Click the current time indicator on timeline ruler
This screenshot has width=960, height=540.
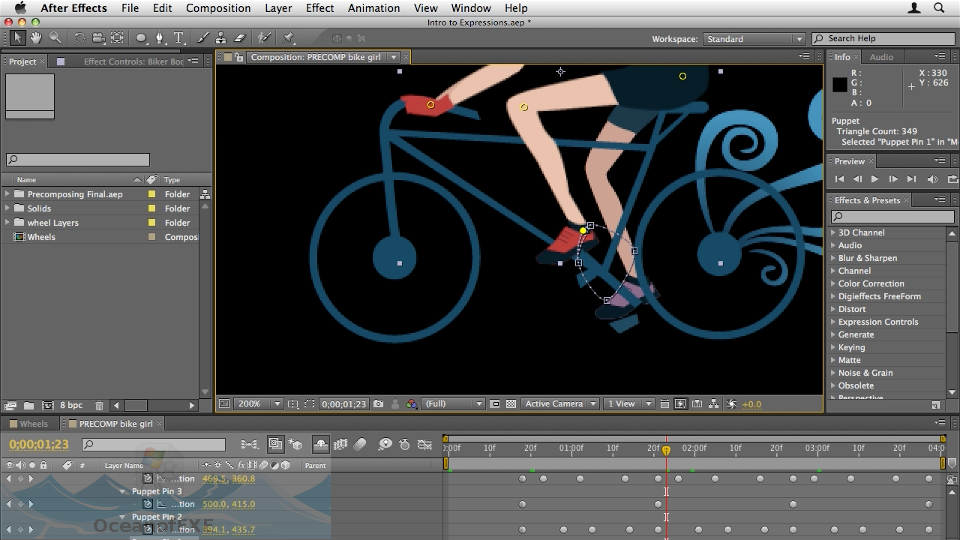666,451
